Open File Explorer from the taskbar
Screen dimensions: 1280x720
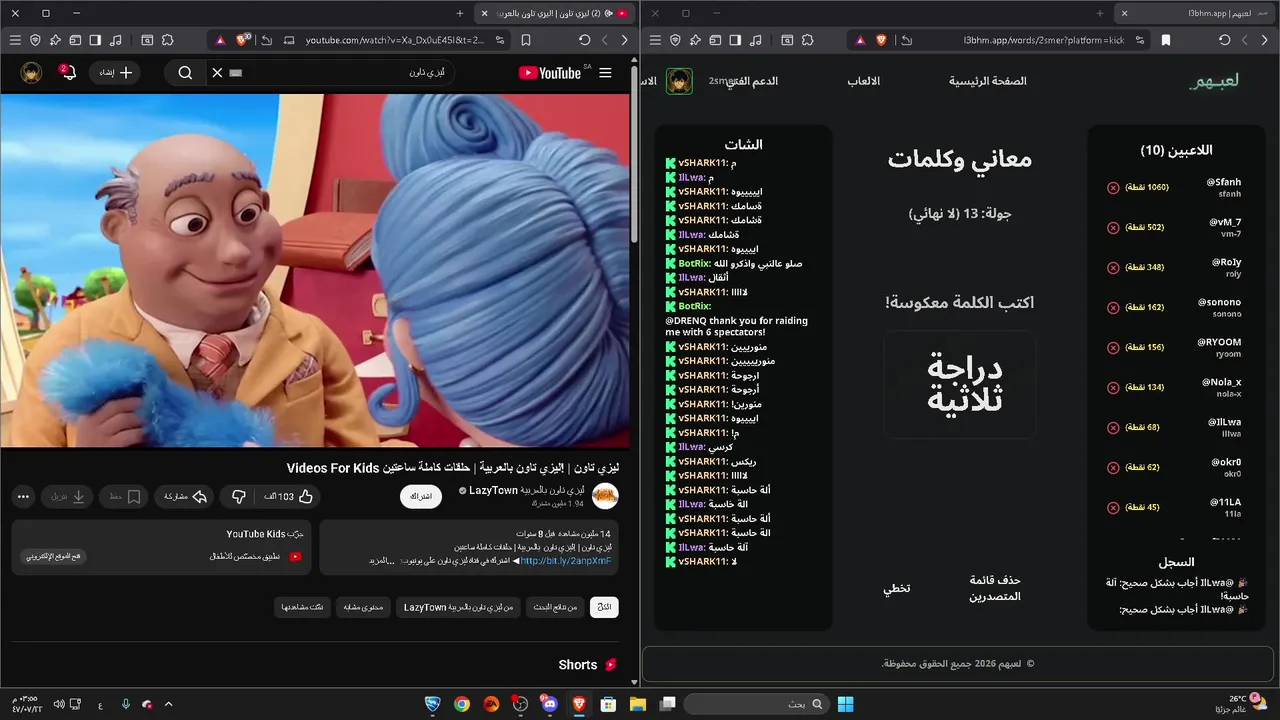[637, 704]
